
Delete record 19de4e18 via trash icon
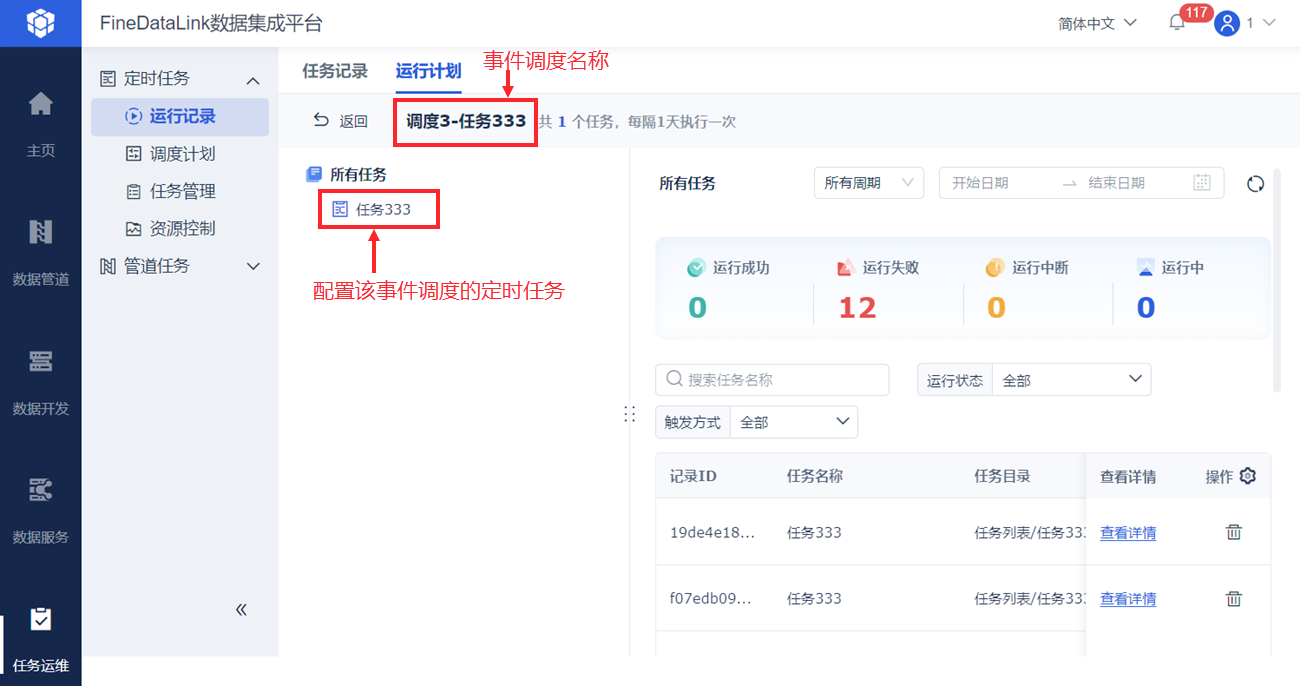pos(1234,532)
